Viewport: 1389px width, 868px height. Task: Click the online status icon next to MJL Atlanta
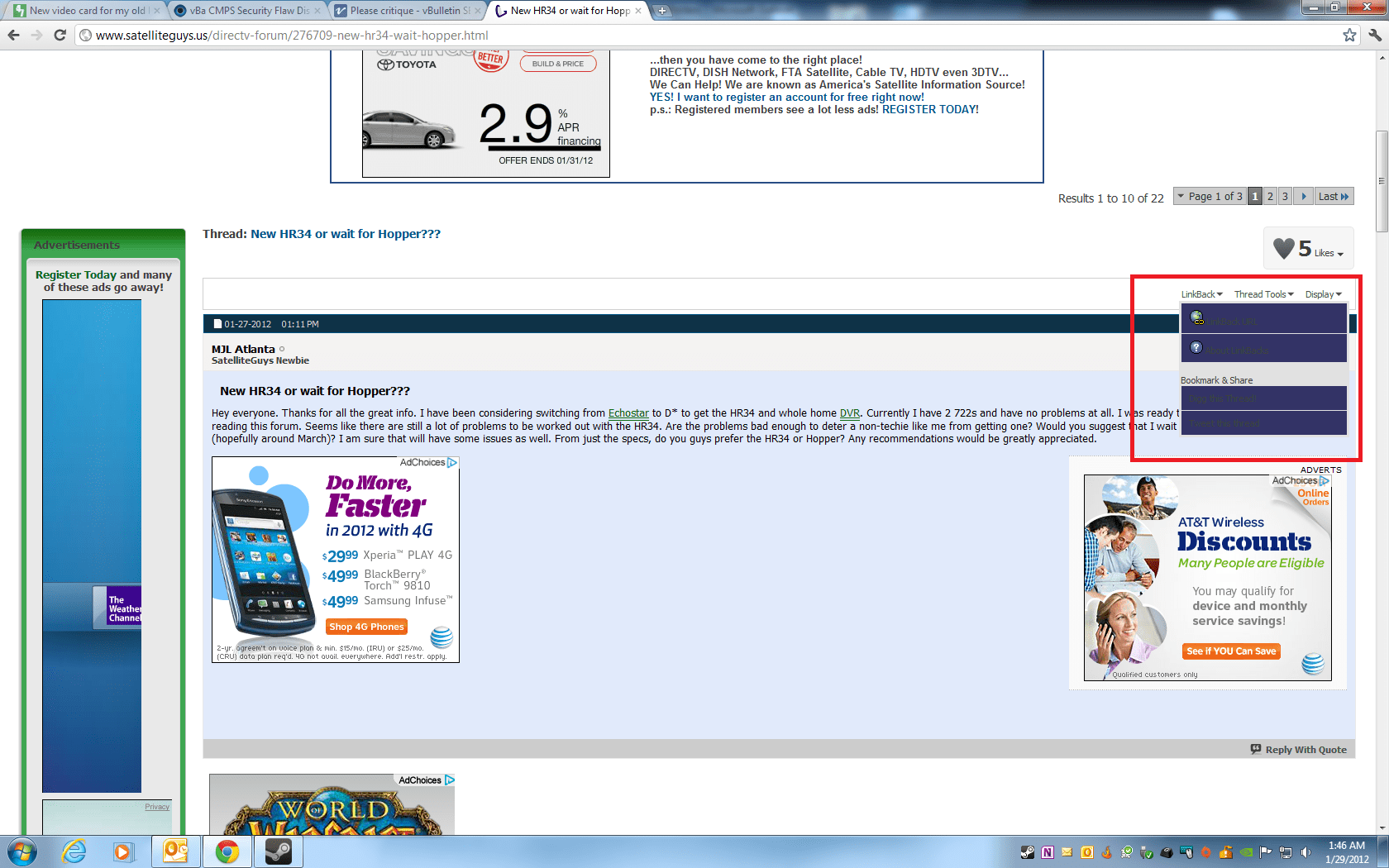282,349
